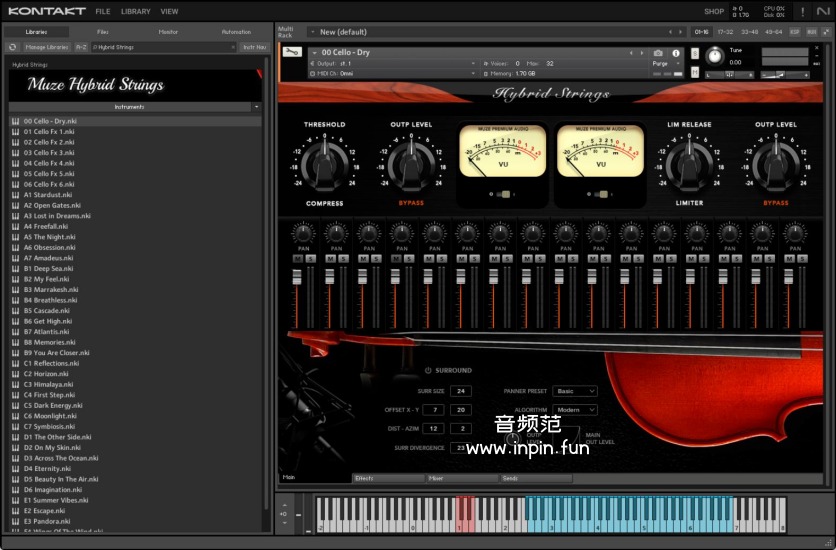Click the camera snapshot icon
The image size is (836, 550).
658,53
